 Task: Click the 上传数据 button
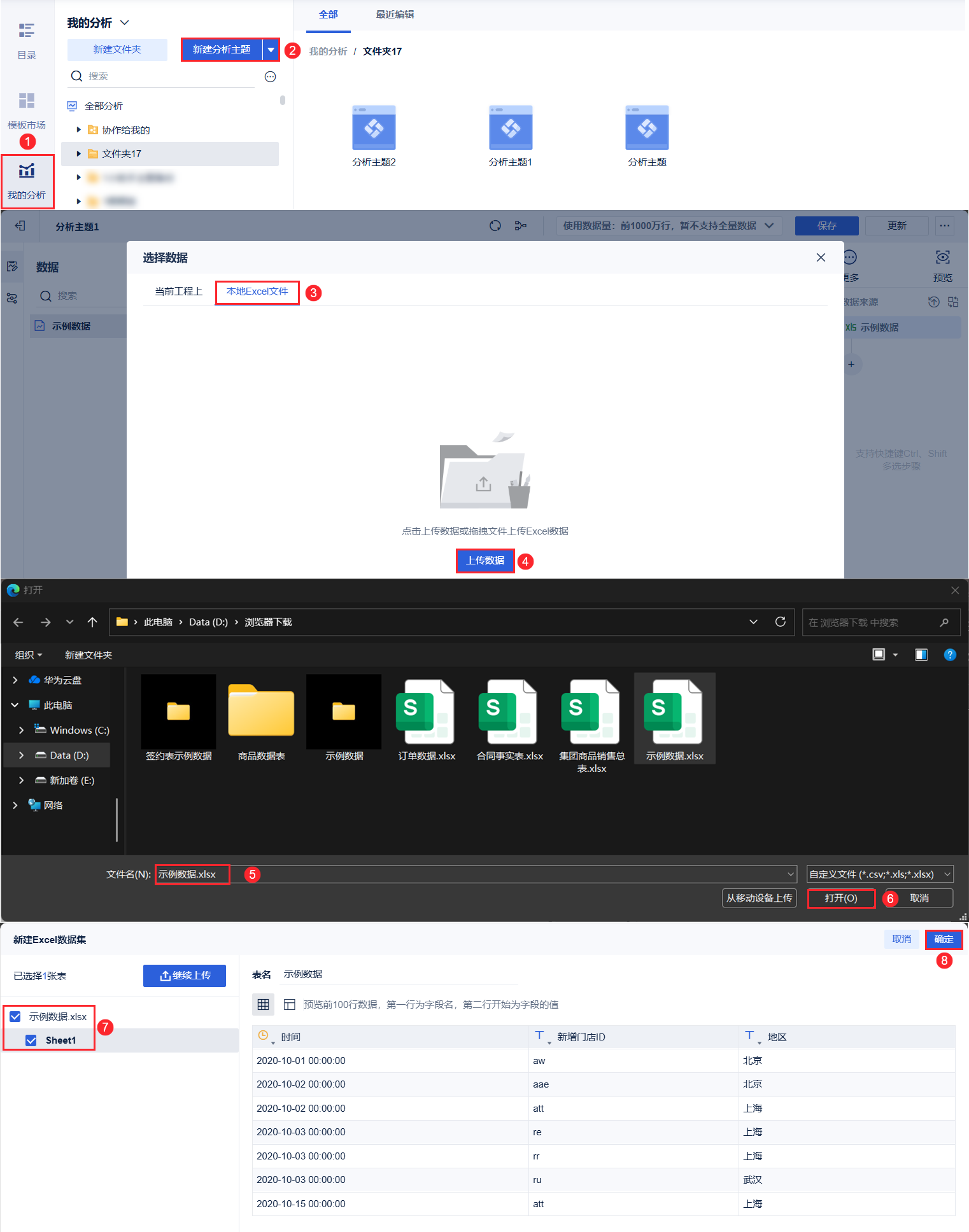pyautogui.click(x=485, y=561)
